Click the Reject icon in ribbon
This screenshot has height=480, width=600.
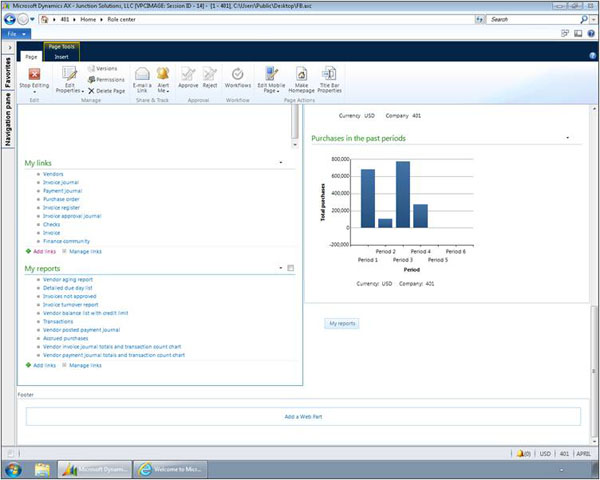coord(210,77)
